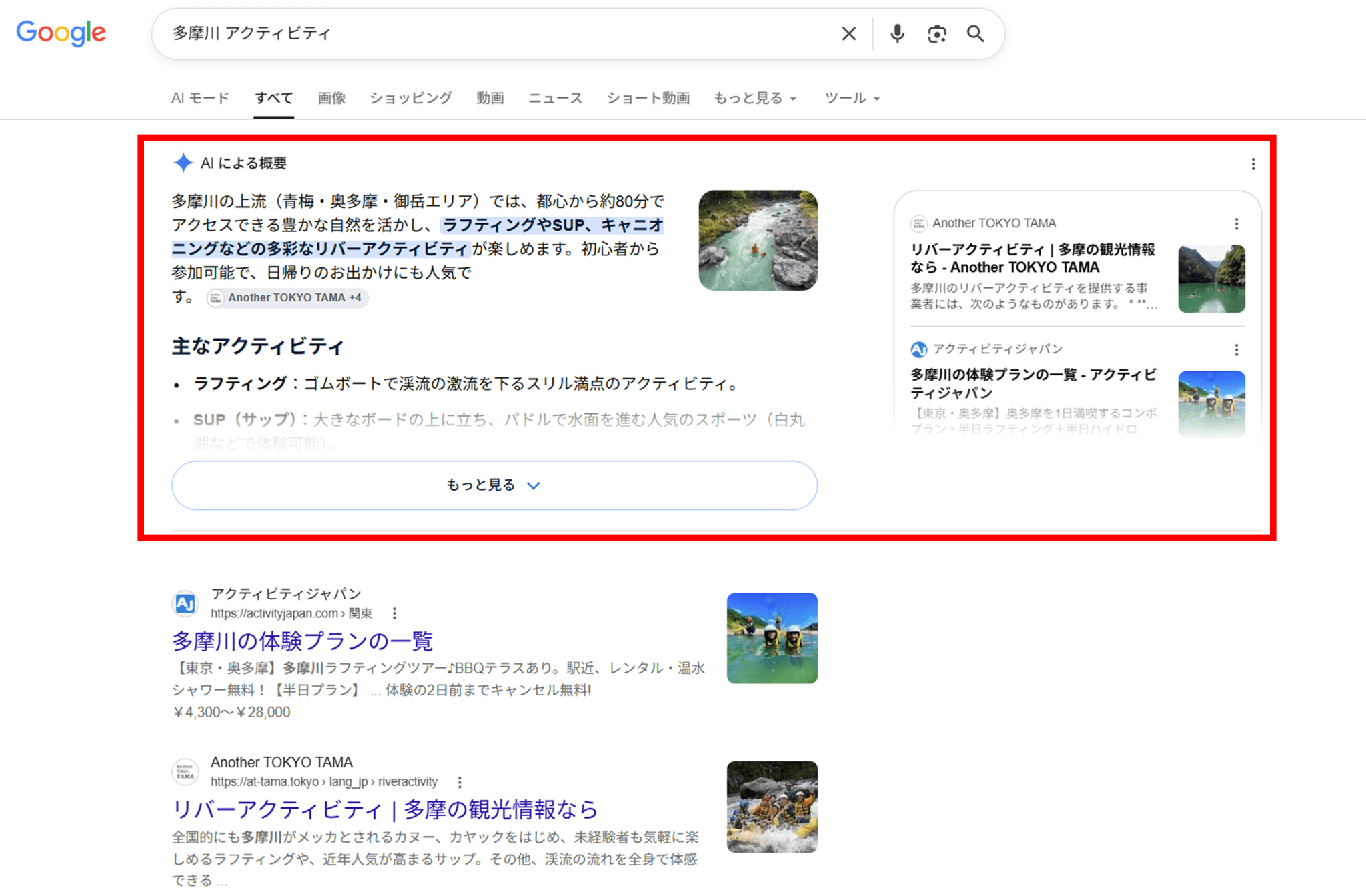Click the river rafting image in AI overview

coord(758,241)
